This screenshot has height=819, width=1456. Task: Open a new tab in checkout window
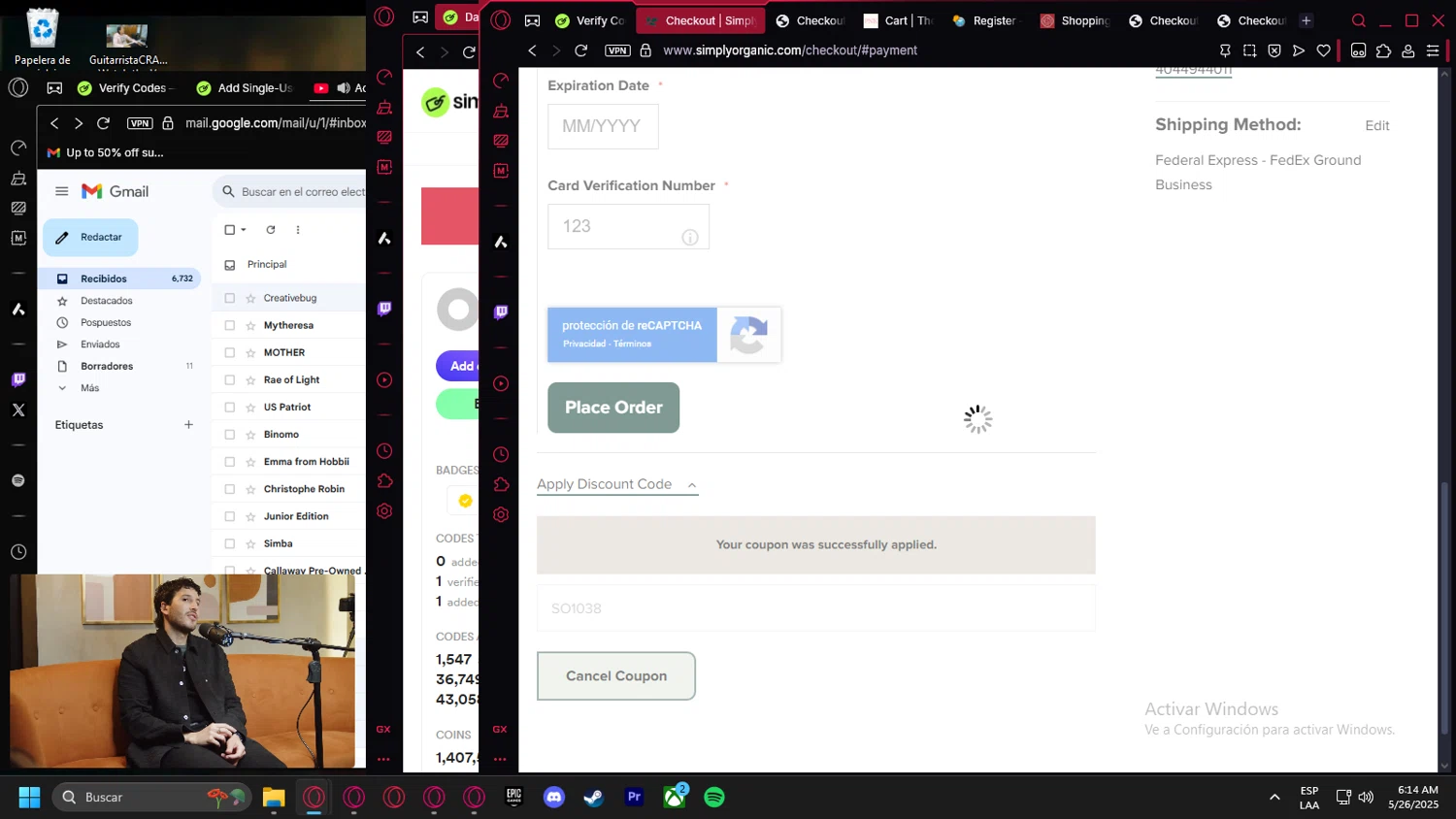[x=1307, y=20]
